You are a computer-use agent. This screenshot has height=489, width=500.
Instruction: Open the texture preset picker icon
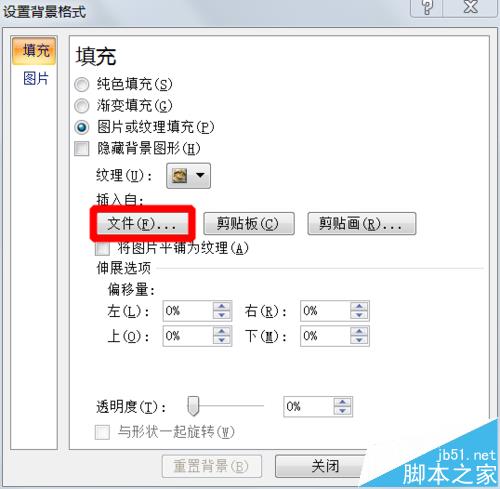[x=179, y=175]
